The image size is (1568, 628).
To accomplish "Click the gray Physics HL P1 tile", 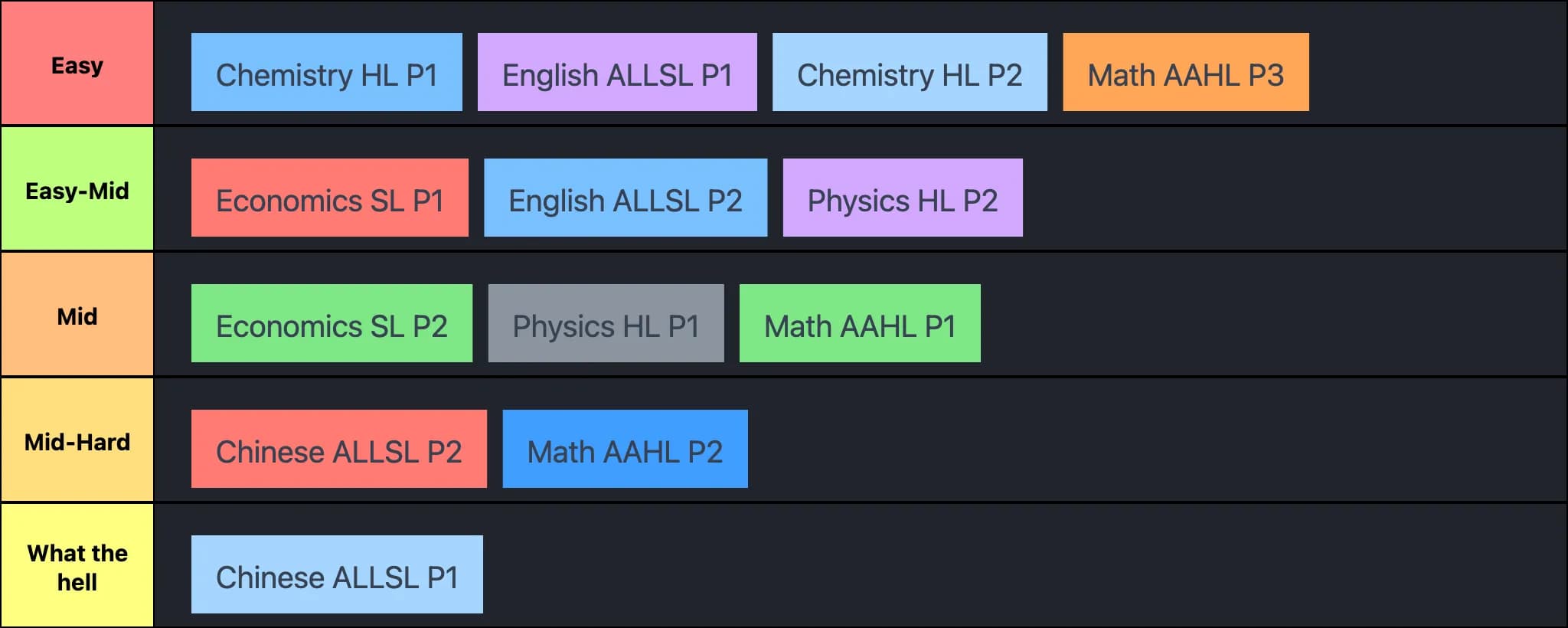I will click(606, 323).
